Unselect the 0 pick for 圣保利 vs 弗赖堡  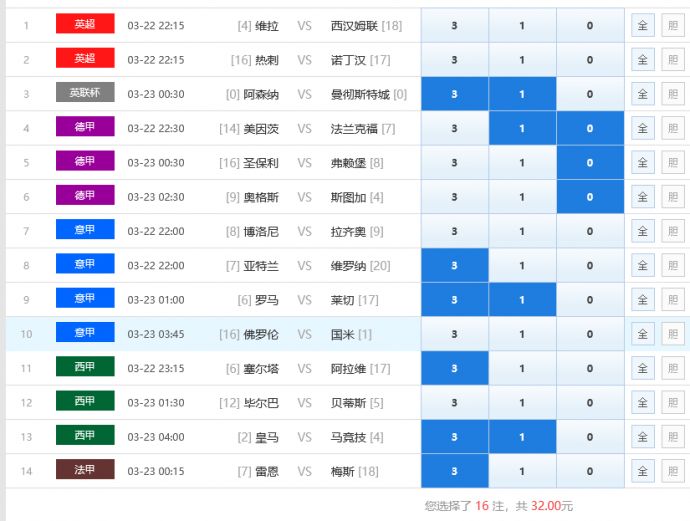(589, 163)
